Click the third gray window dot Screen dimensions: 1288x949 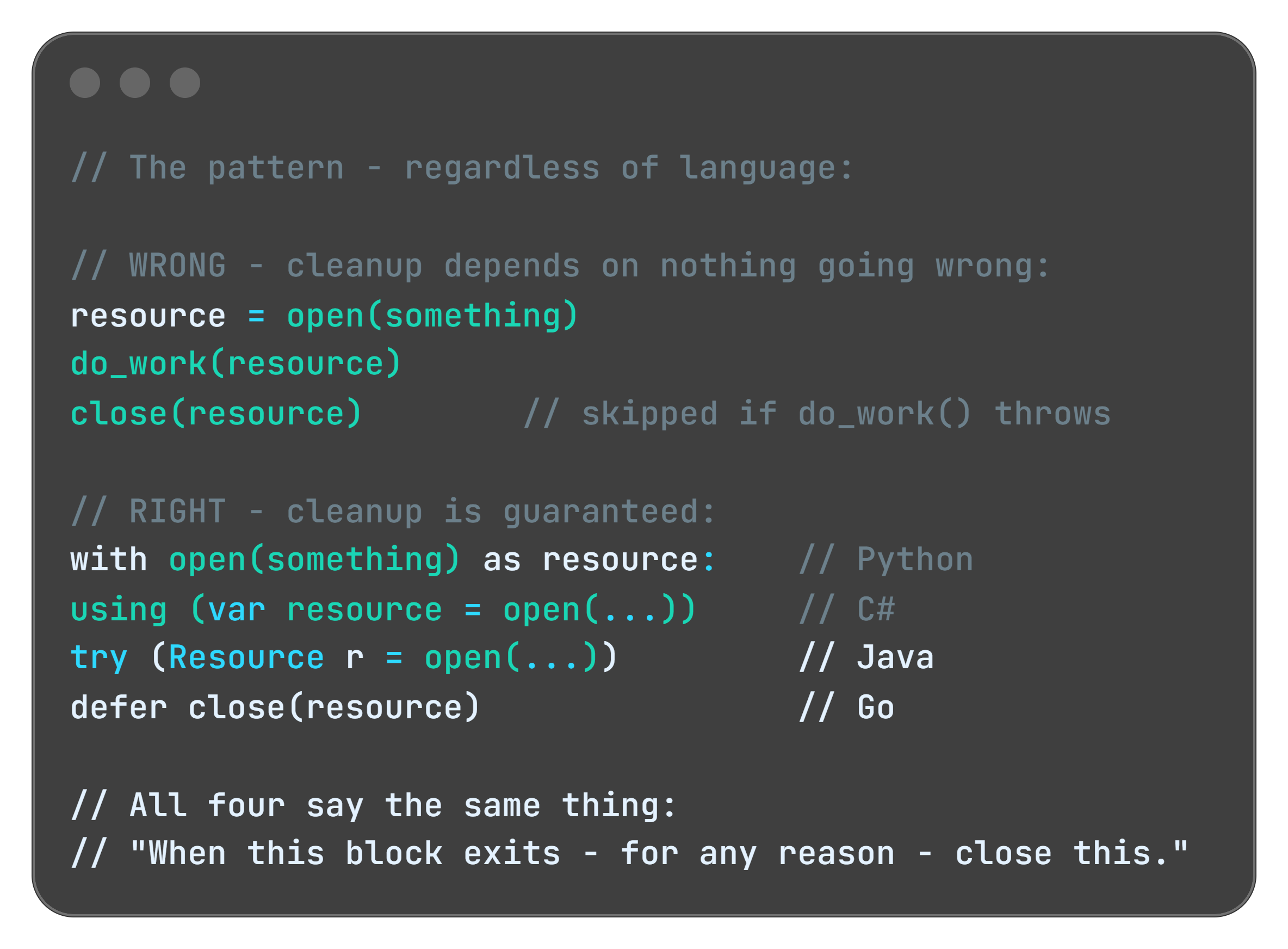pos(185,83)
